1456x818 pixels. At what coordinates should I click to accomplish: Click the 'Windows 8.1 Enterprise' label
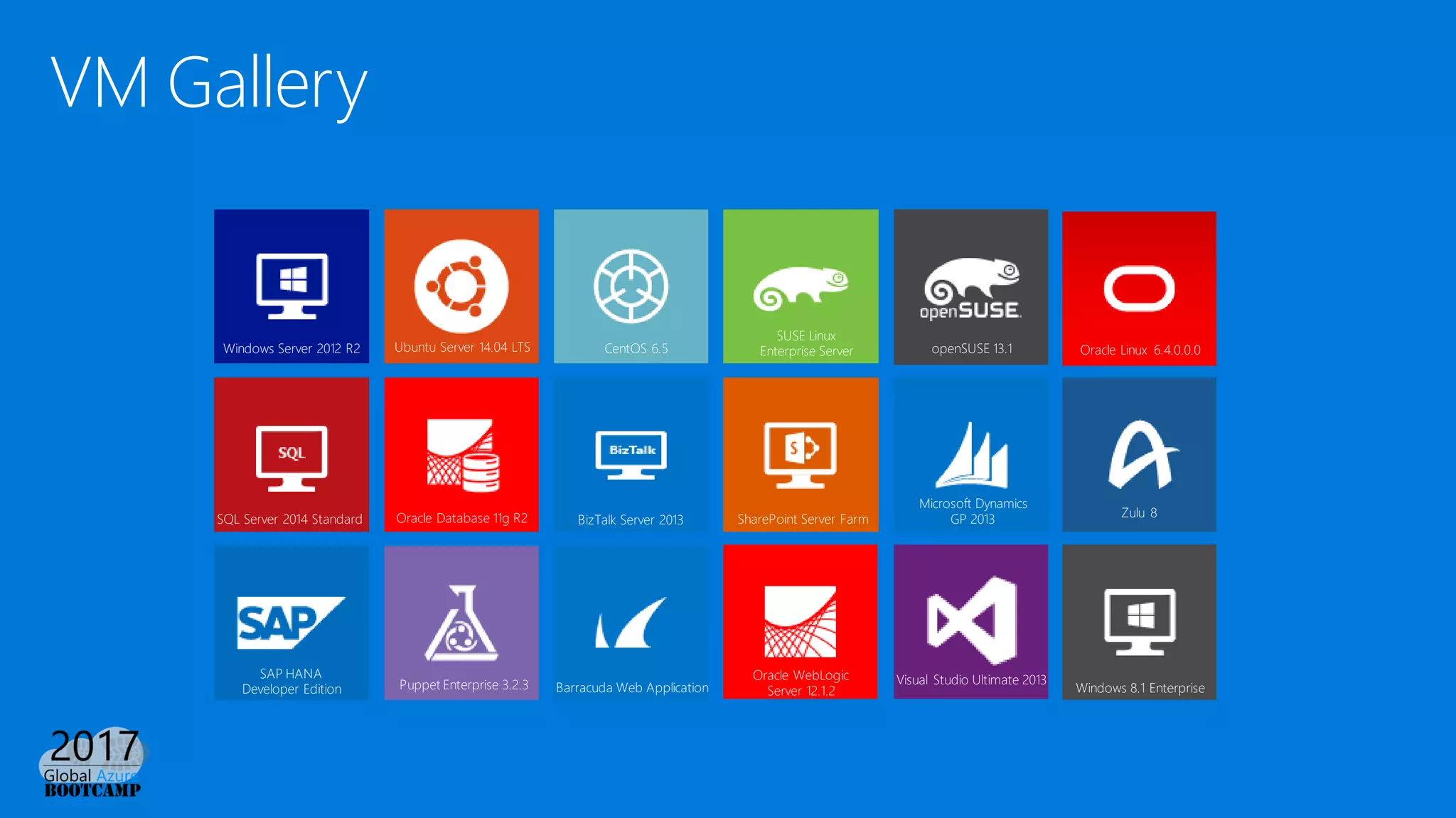(1140, 688)
